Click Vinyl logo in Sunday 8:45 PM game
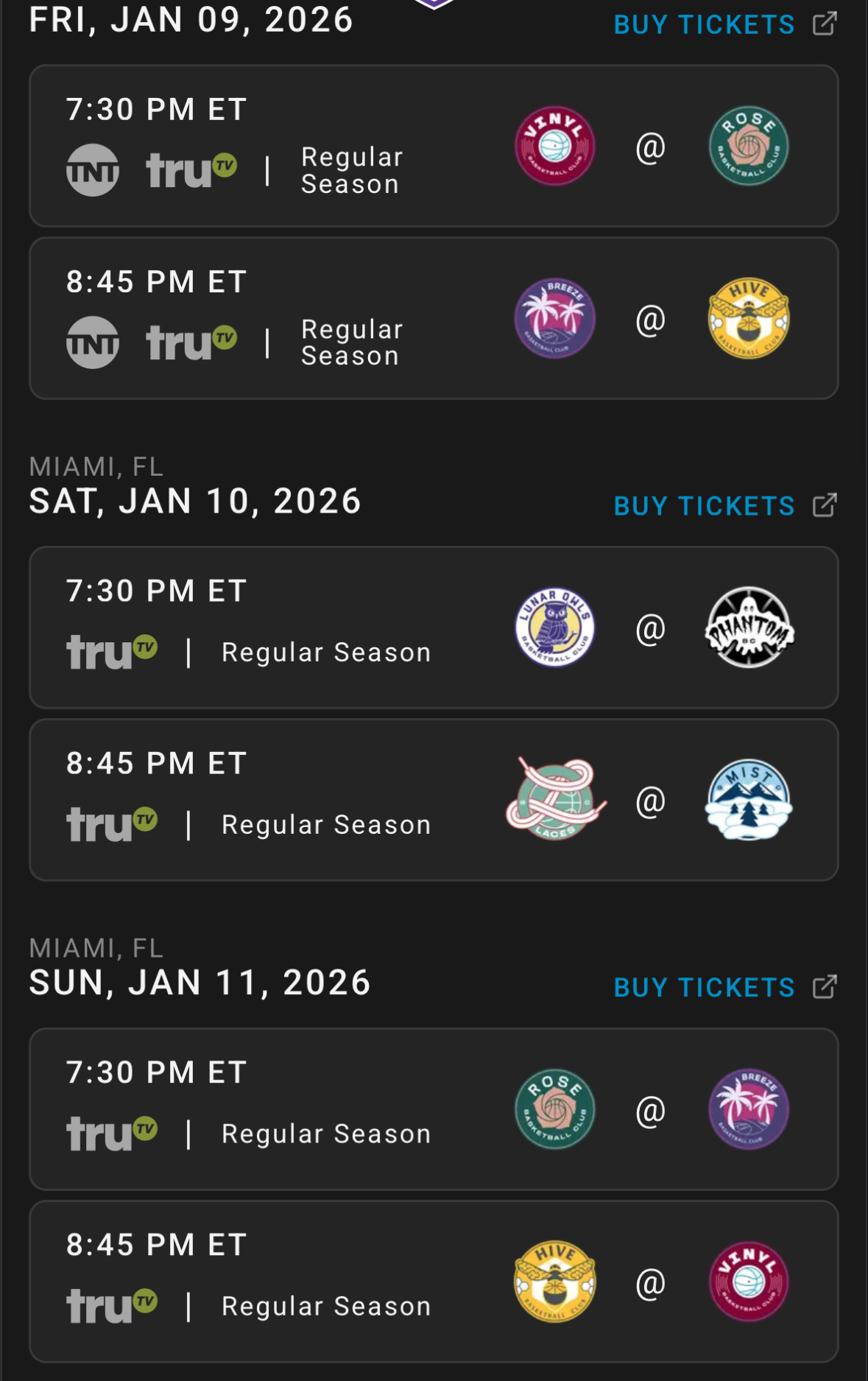 (748, 1282)
